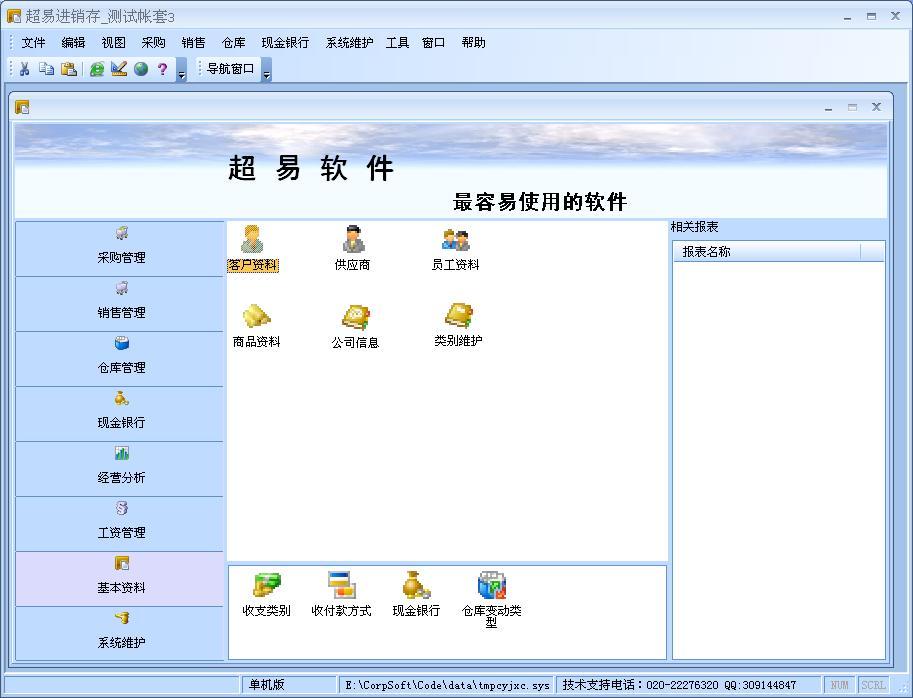913x698 pixels.
Task: Click the data file path in status bar
Action: (x=447, y=685)
